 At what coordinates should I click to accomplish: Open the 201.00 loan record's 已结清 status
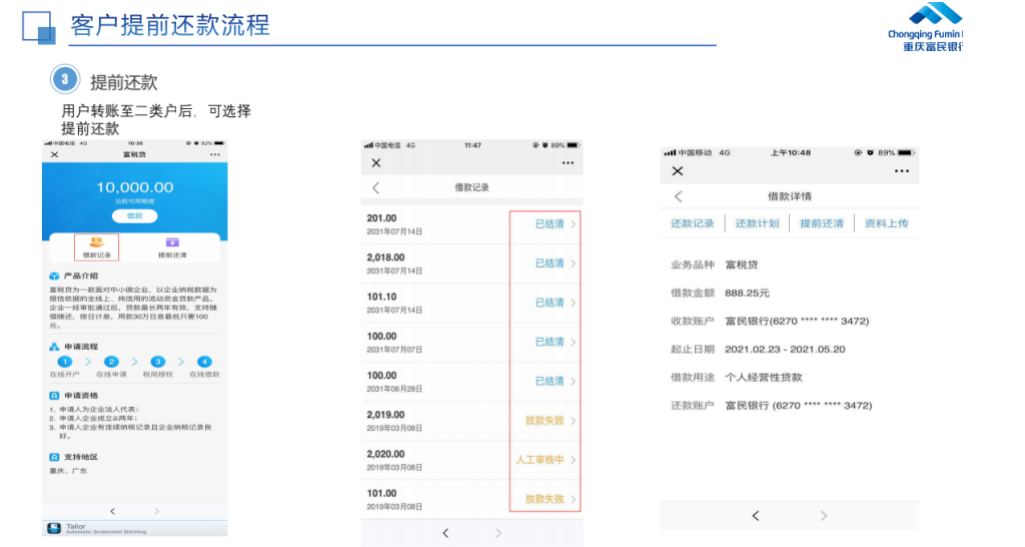click(549, 224)
